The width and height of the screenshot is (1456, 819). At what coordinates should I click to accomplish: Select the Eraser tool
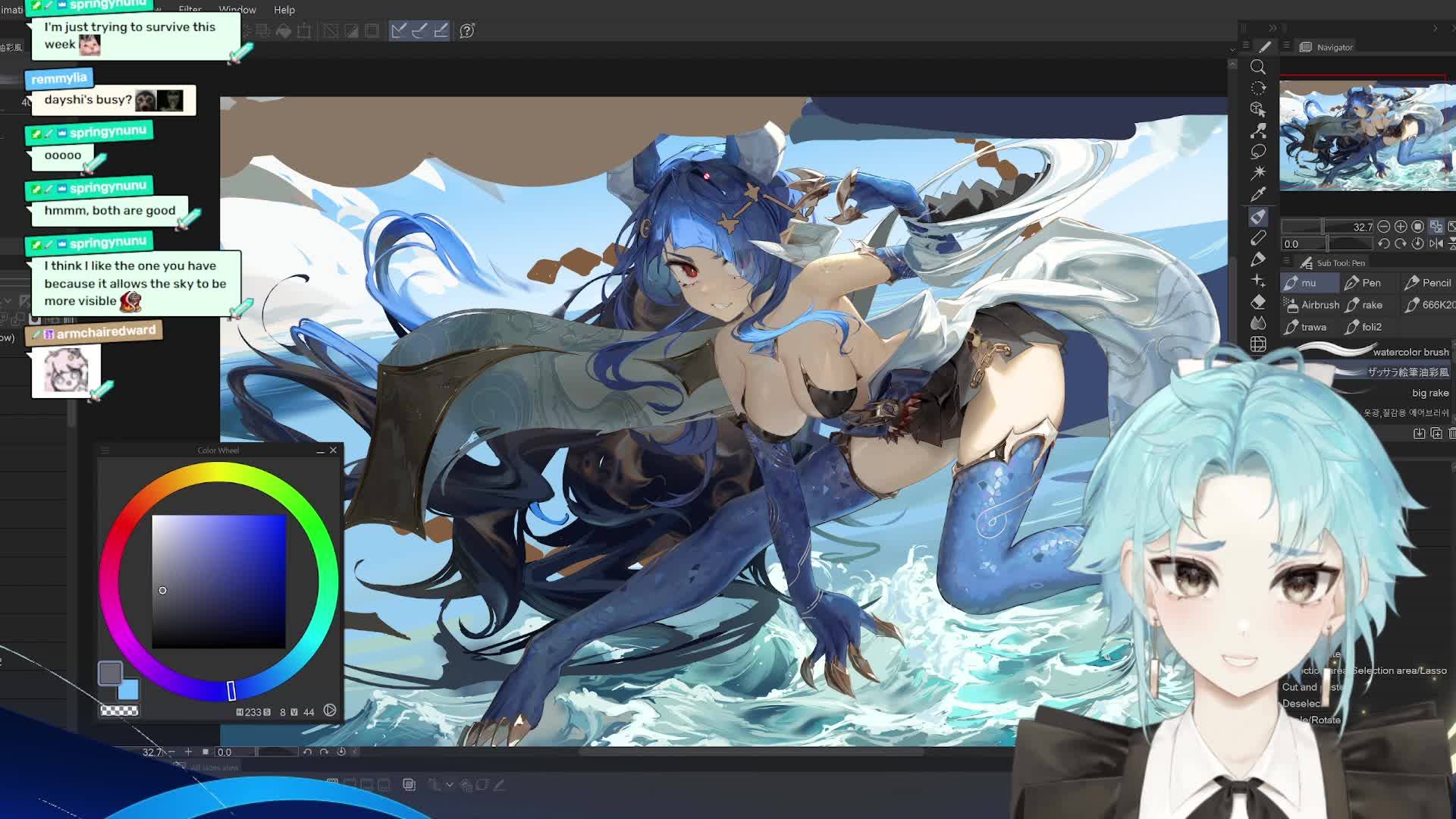1258,302
